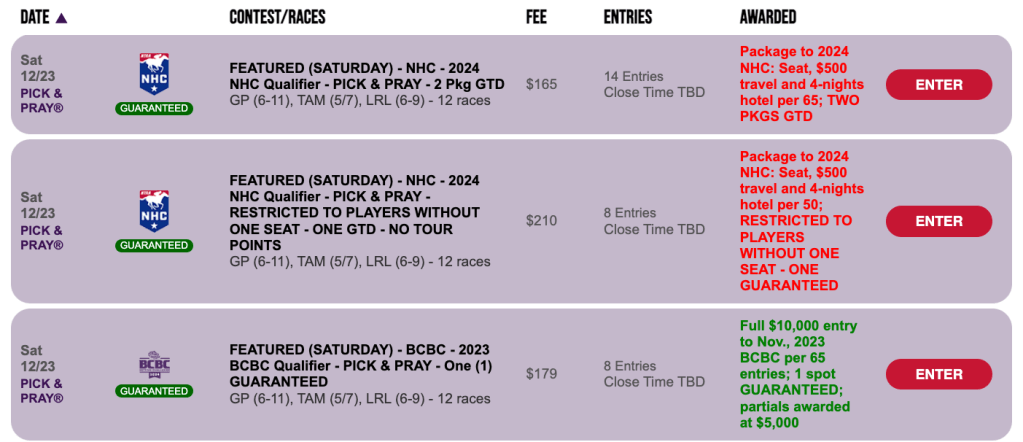Click the GUARANTEED badge on the restricted NHC contest
Image resolution: width=1023 pixels, height=442 pixels.
coord(153,245)
